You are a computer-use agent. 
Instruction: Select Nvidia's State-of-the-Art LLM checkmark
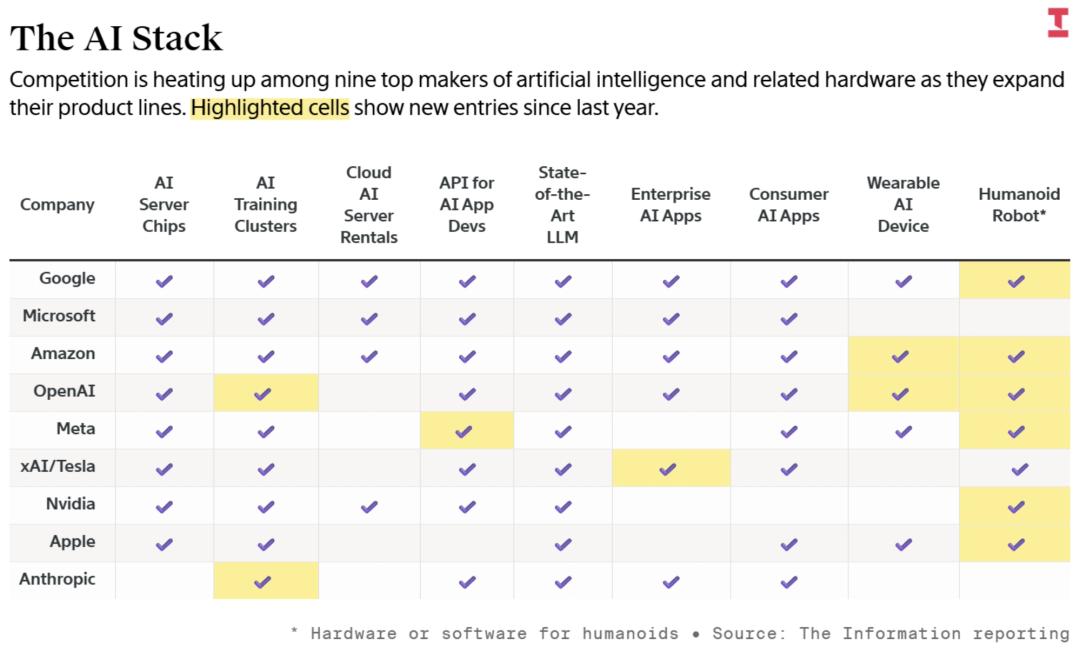click(562, 507)
